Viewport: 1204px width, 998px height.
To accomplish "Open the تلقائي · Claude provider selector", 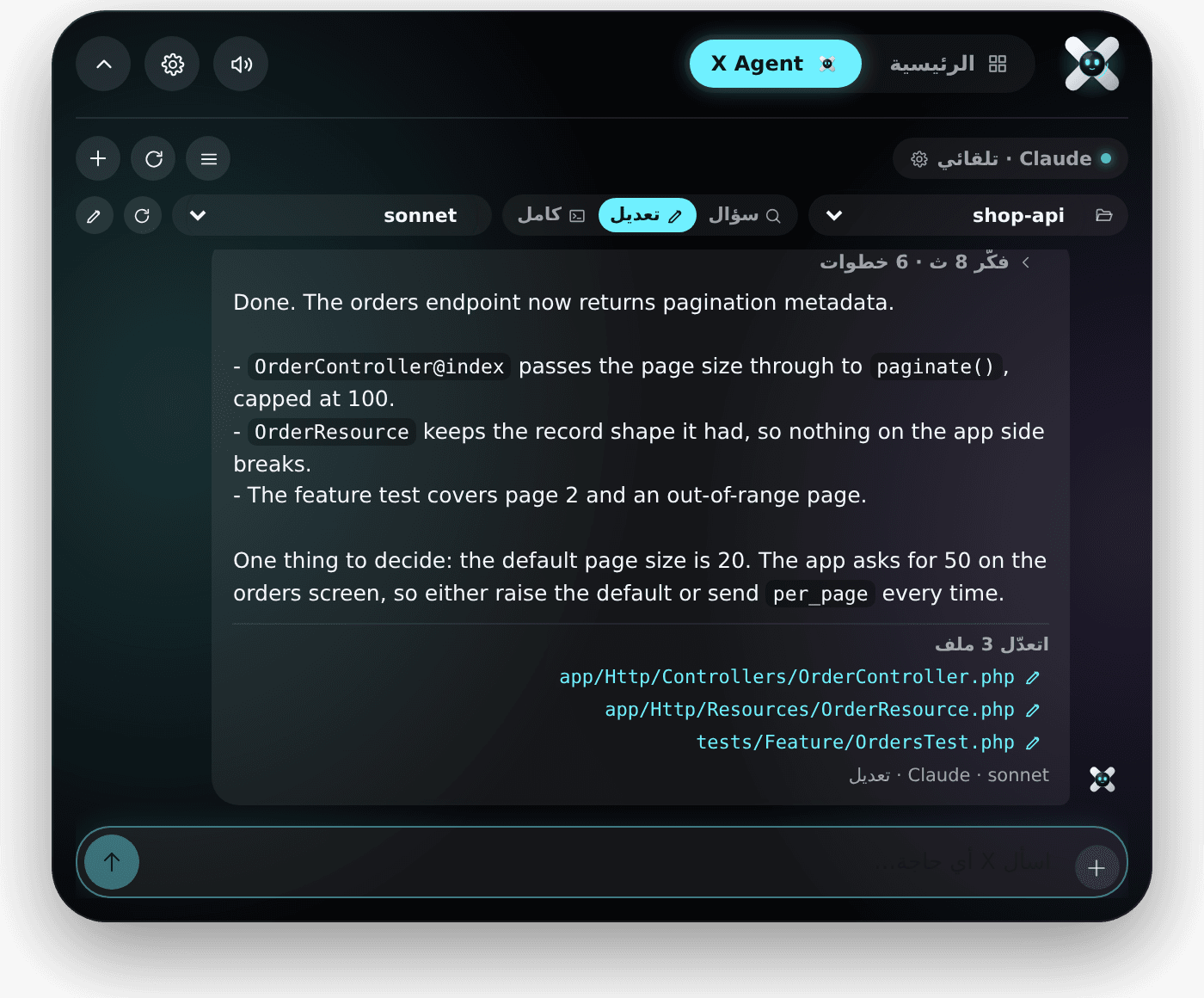I will [1010, 158].
